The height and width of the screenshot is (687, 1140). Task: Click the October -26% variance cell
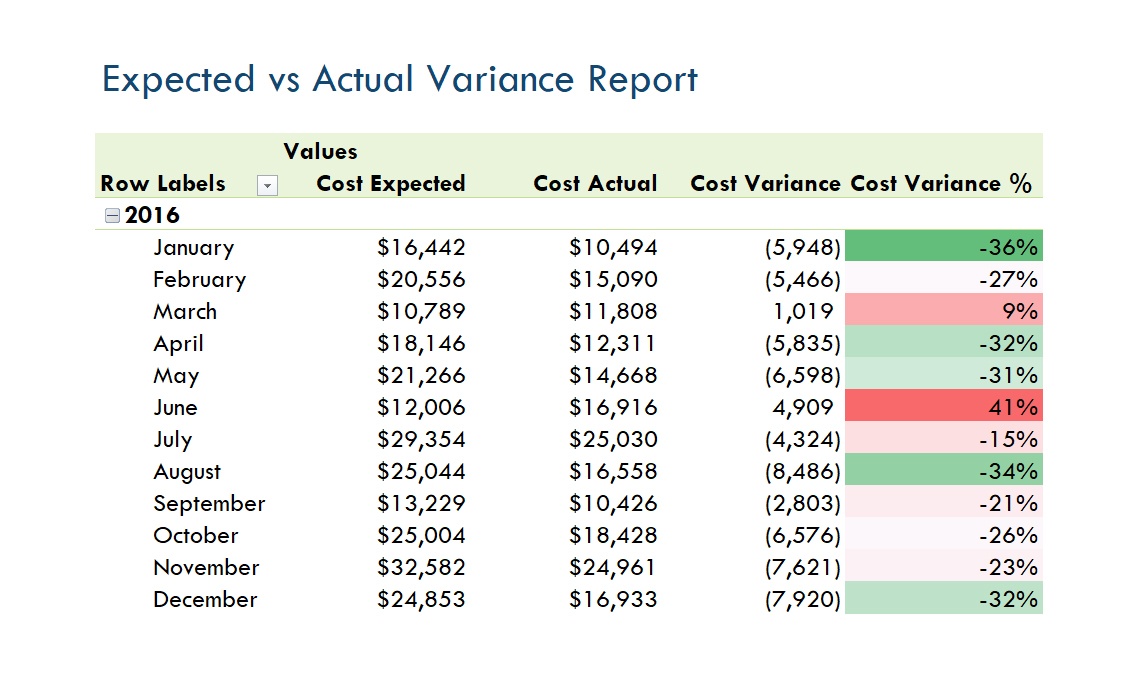(x=944, y=534)
